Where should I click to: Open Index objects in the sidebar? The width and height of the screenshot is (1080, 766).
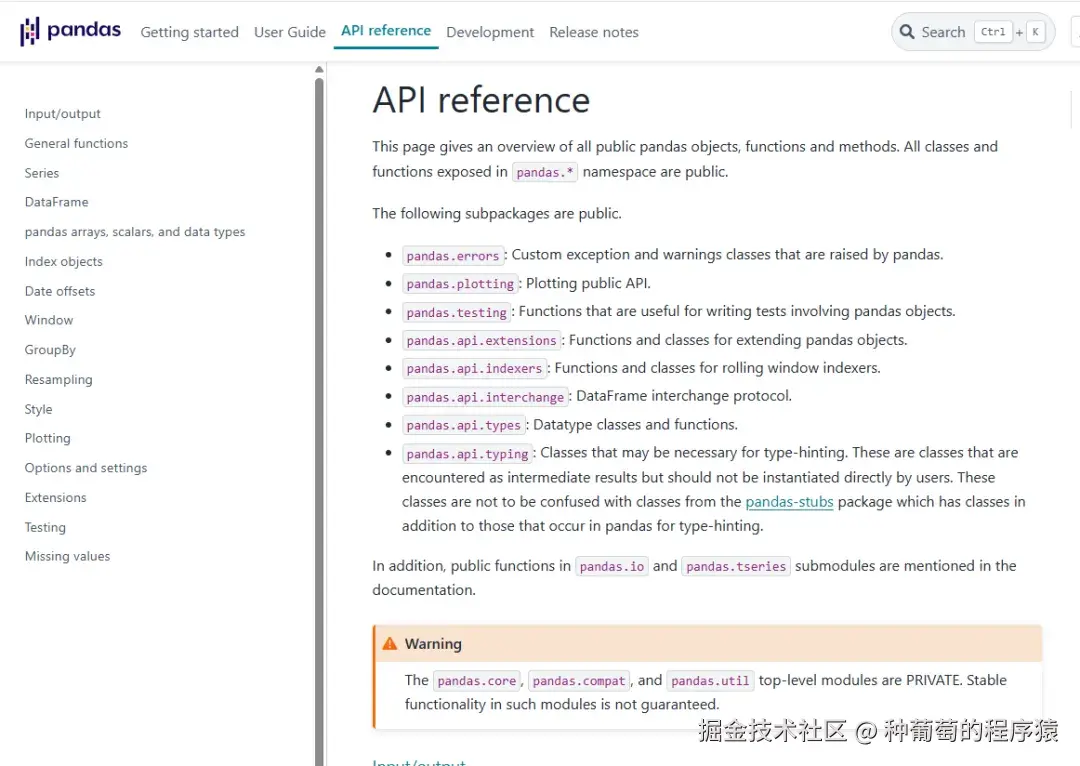point(63,261)
